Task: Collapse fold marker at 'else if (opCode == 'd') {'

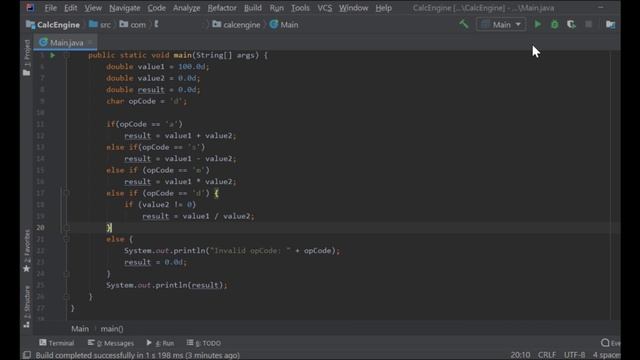Action: tap(66, 193)
